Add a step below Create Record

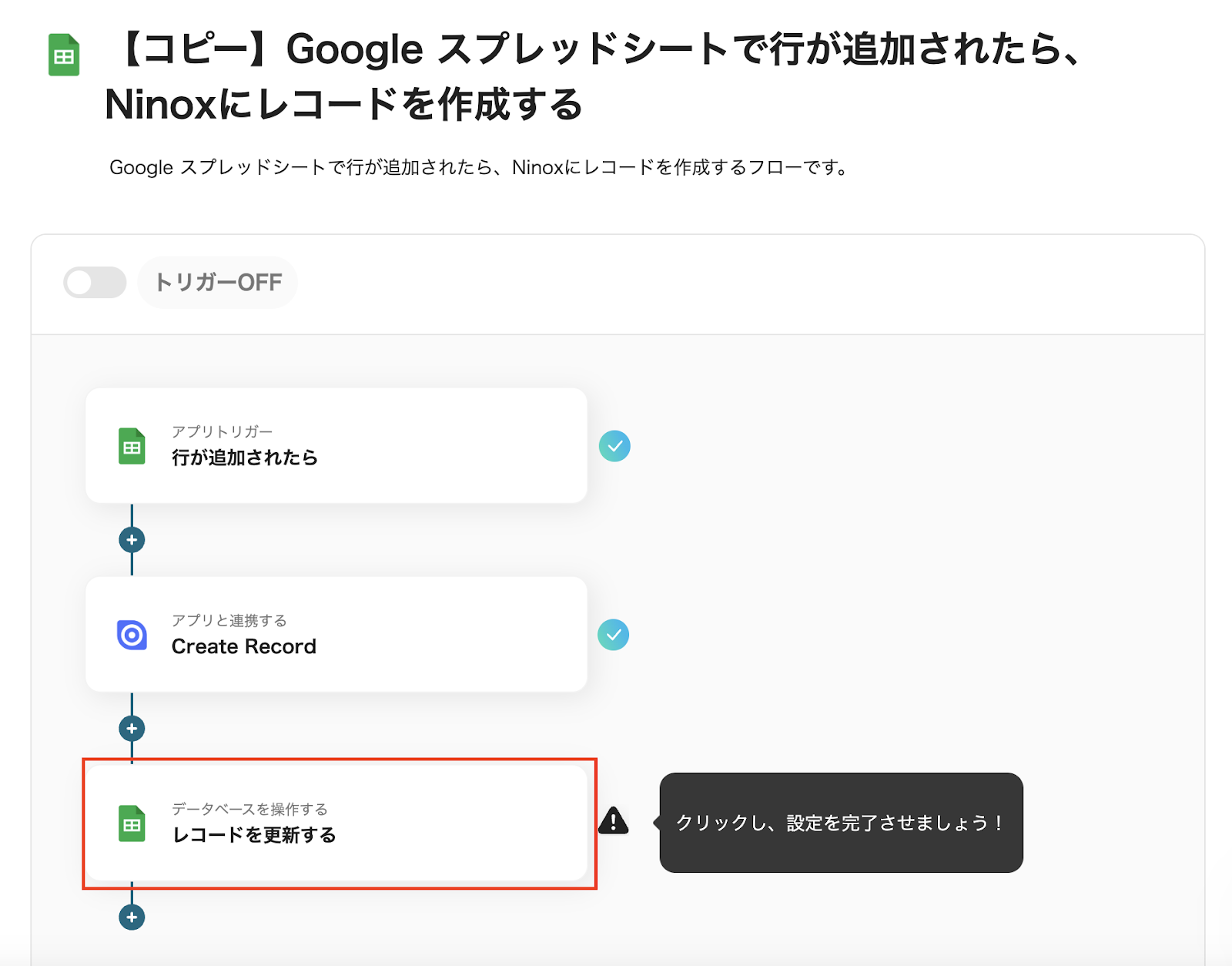(x=132, y=729)
